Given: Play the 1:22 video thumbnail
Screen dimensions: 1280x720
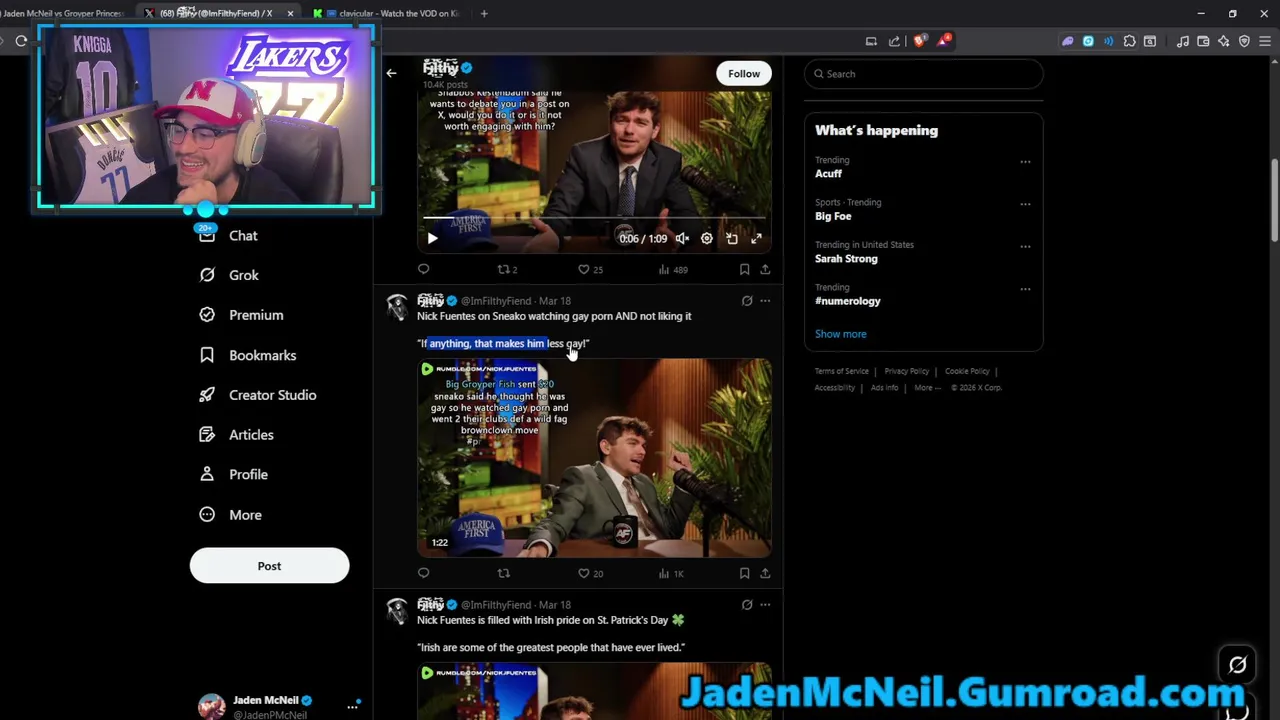Looking at the screenshot, I should (594, 457).
